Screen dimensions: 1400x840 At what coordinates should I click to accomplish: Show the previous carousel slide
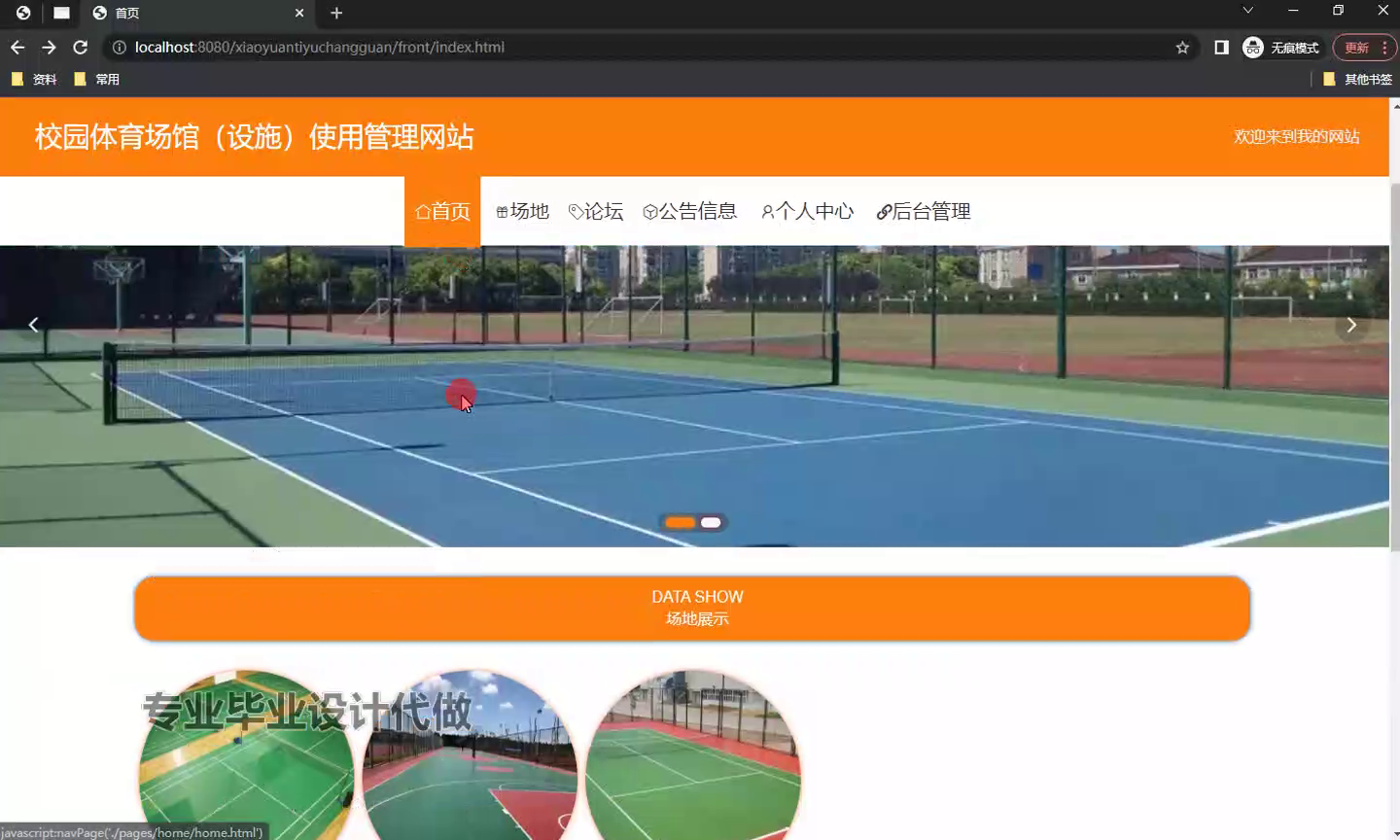point(33,325)
